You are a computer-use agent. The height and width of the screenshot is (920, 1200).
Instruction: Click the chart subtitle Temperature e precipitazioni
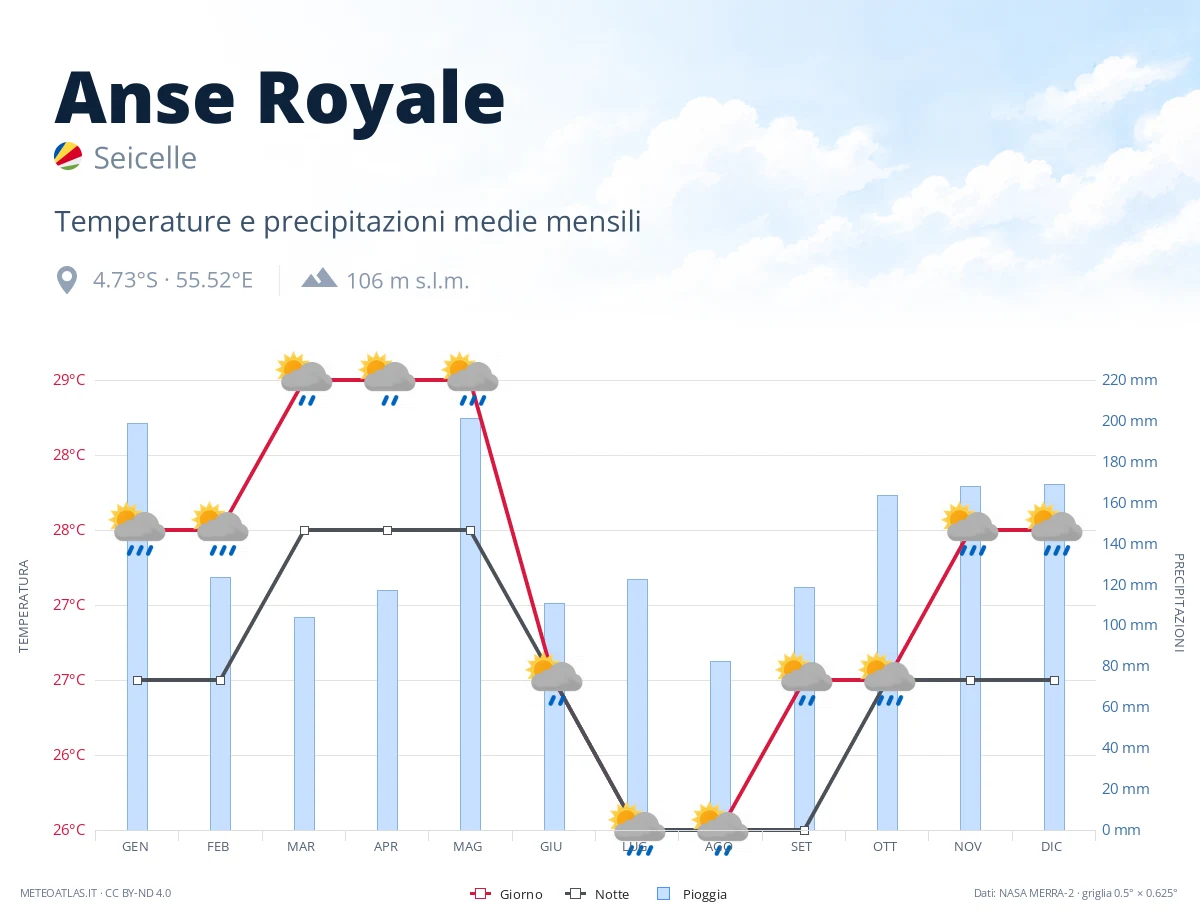tap(347, 222)
